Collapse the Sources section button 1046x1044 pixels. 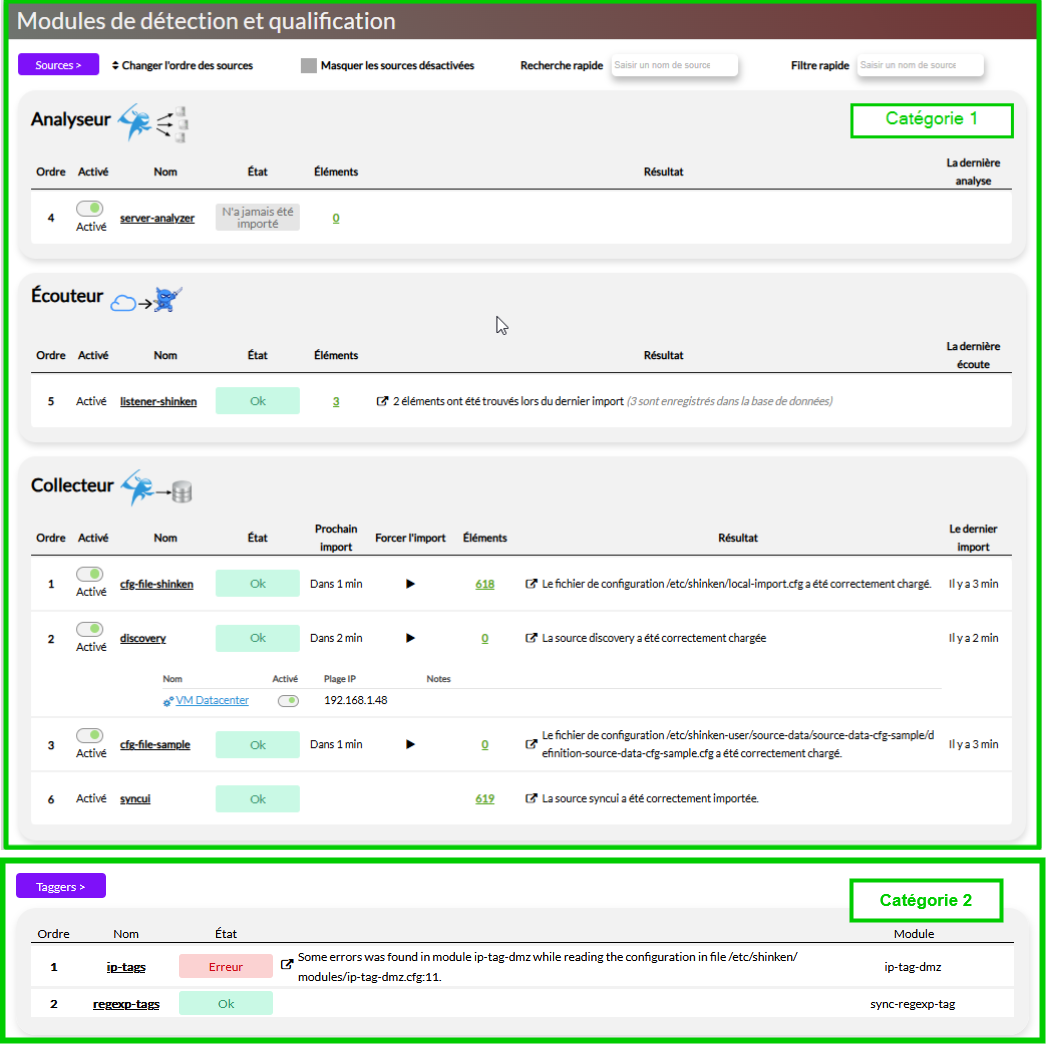pos(58,65)
